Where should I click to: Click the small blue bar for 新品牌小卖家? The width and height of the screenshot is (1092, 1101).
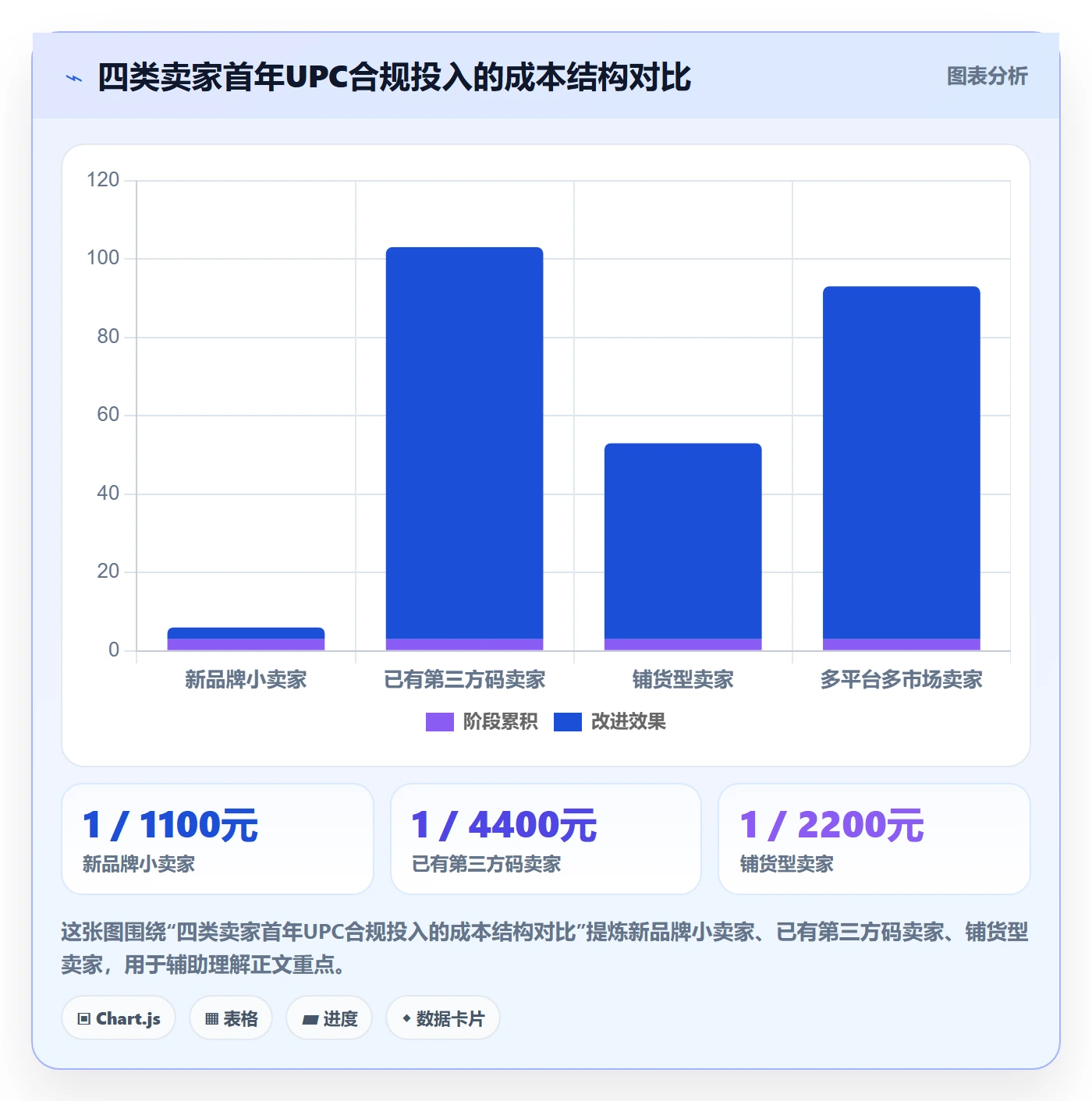(246, 633)
